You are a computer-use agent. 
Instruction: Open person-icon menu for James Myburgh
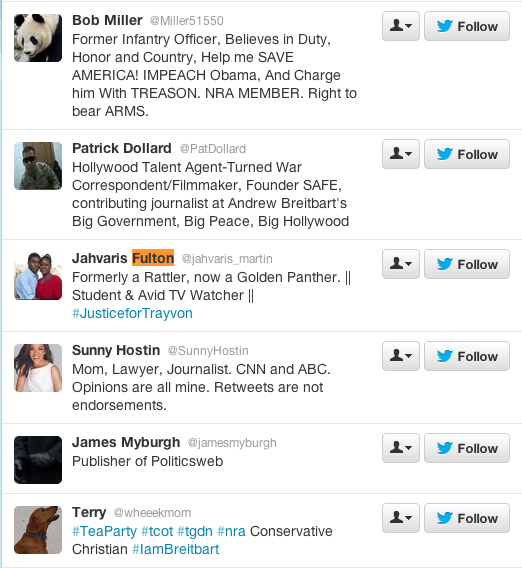pyautogui.click(x=401, y=448)
